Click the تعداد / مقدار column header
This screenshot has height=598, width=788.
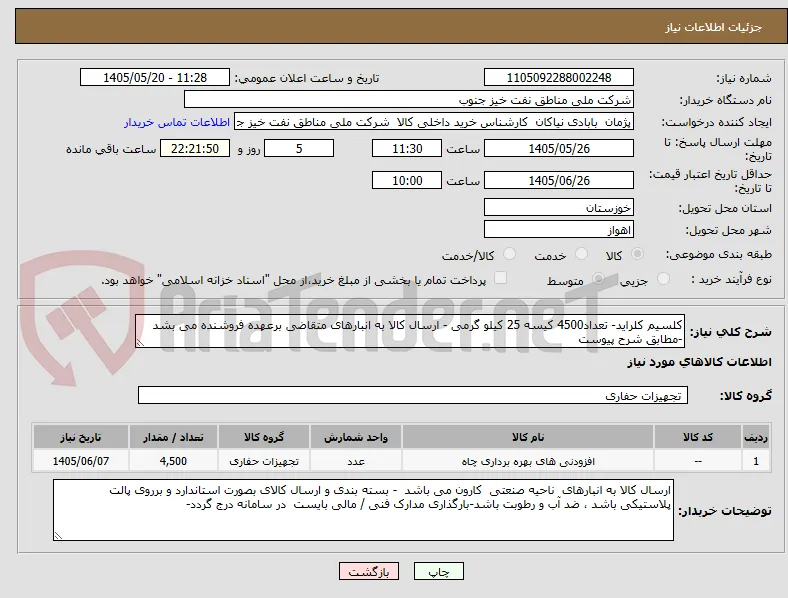click(173, 437)
